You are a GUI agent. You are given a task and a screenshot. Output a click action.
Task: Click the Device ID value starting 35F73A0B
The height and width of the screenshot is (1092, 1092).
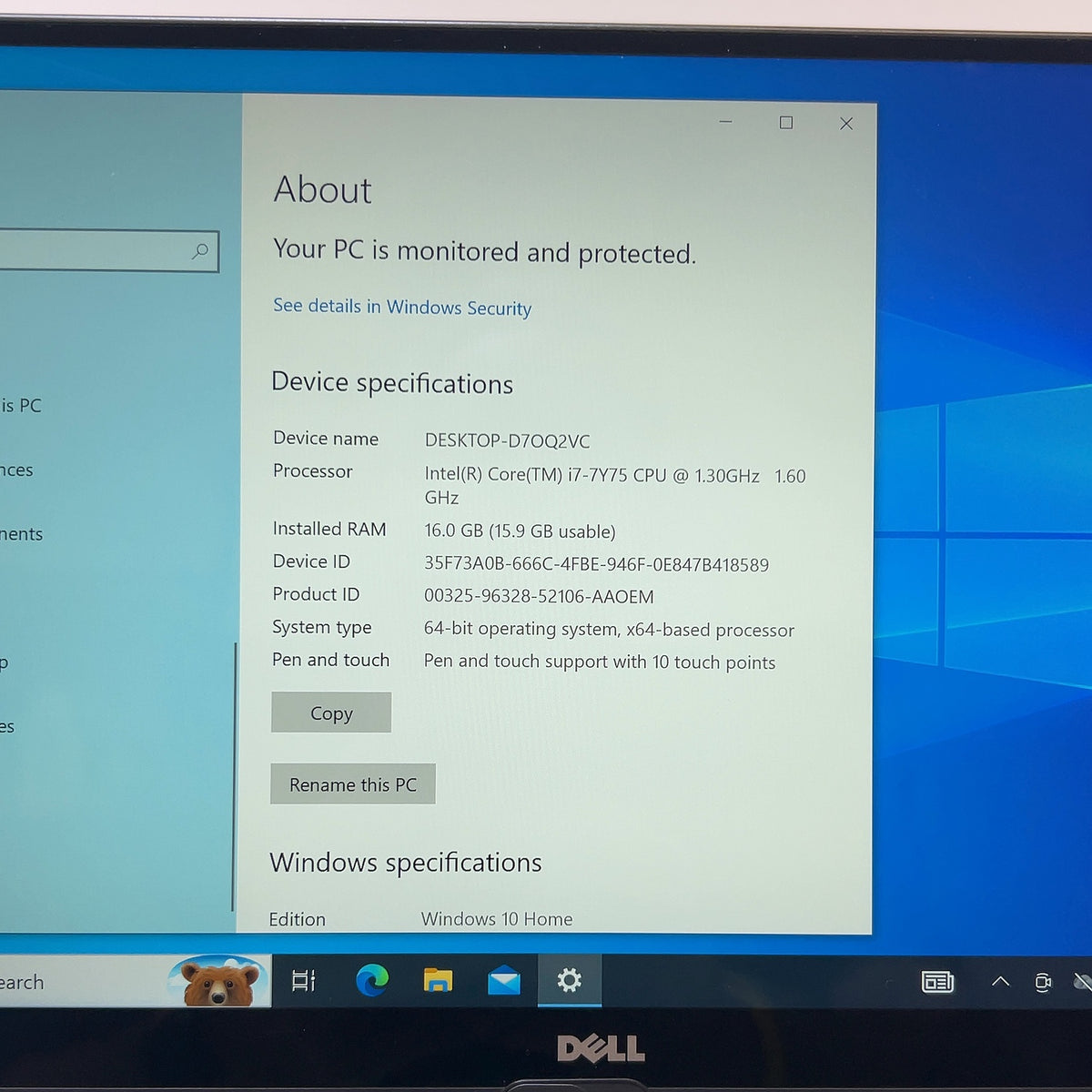(x=596, y=564)
